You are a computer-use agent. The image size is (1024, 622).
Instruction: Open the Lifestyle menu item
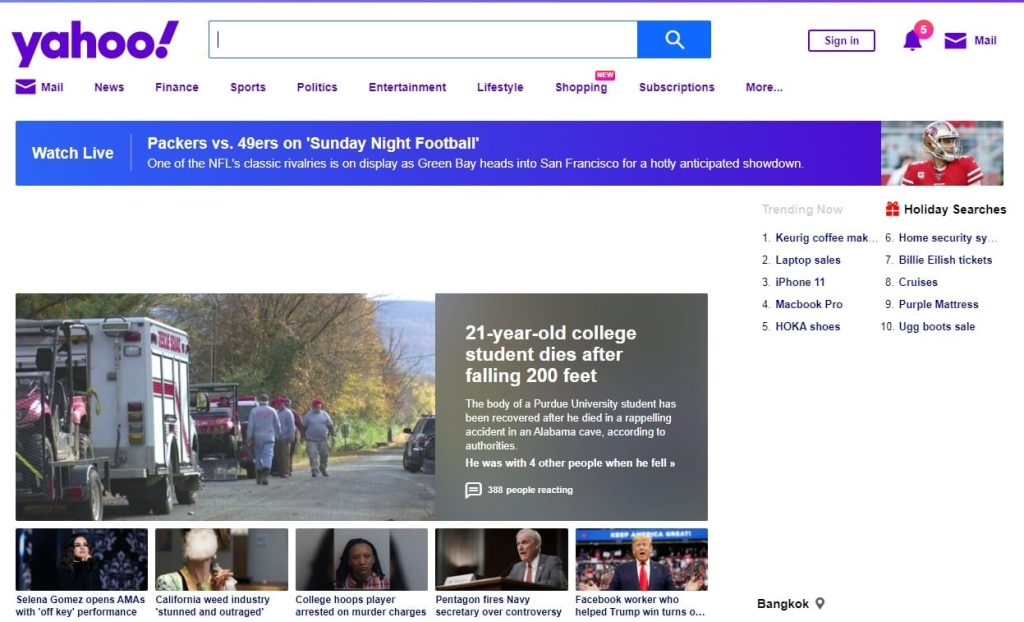[x=500, y=87]
